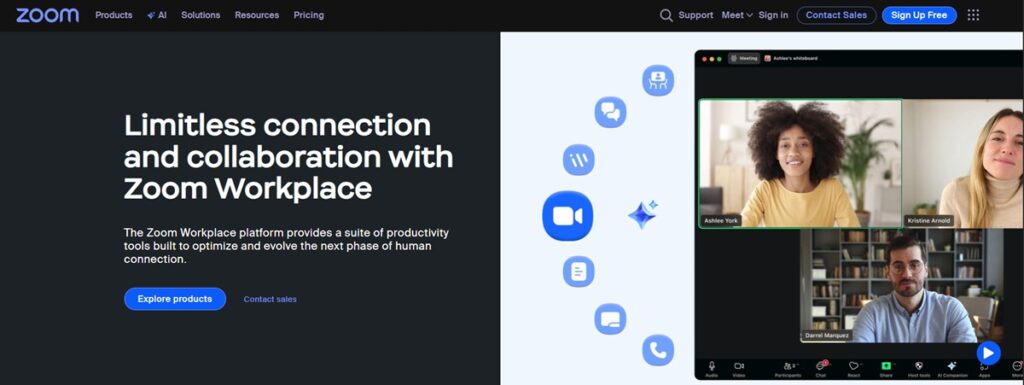Click the Explore products button
The height and width of the screenshot is (385, 1024).
(175, 299)
